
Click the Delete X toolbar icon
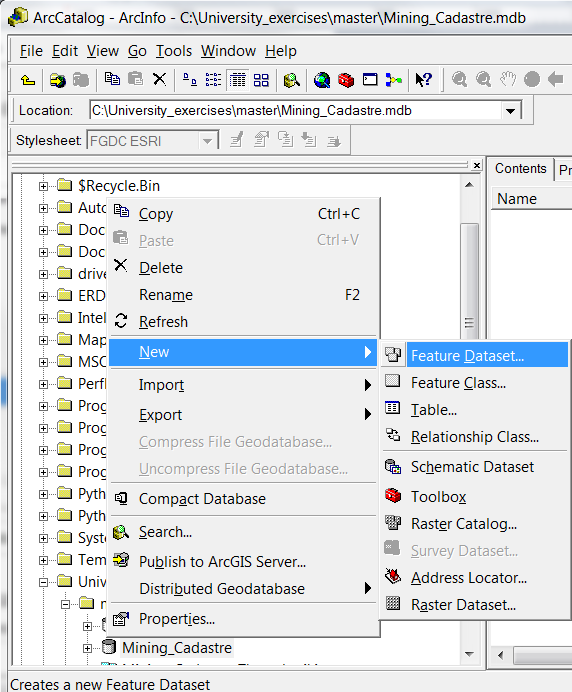[159, 79]
